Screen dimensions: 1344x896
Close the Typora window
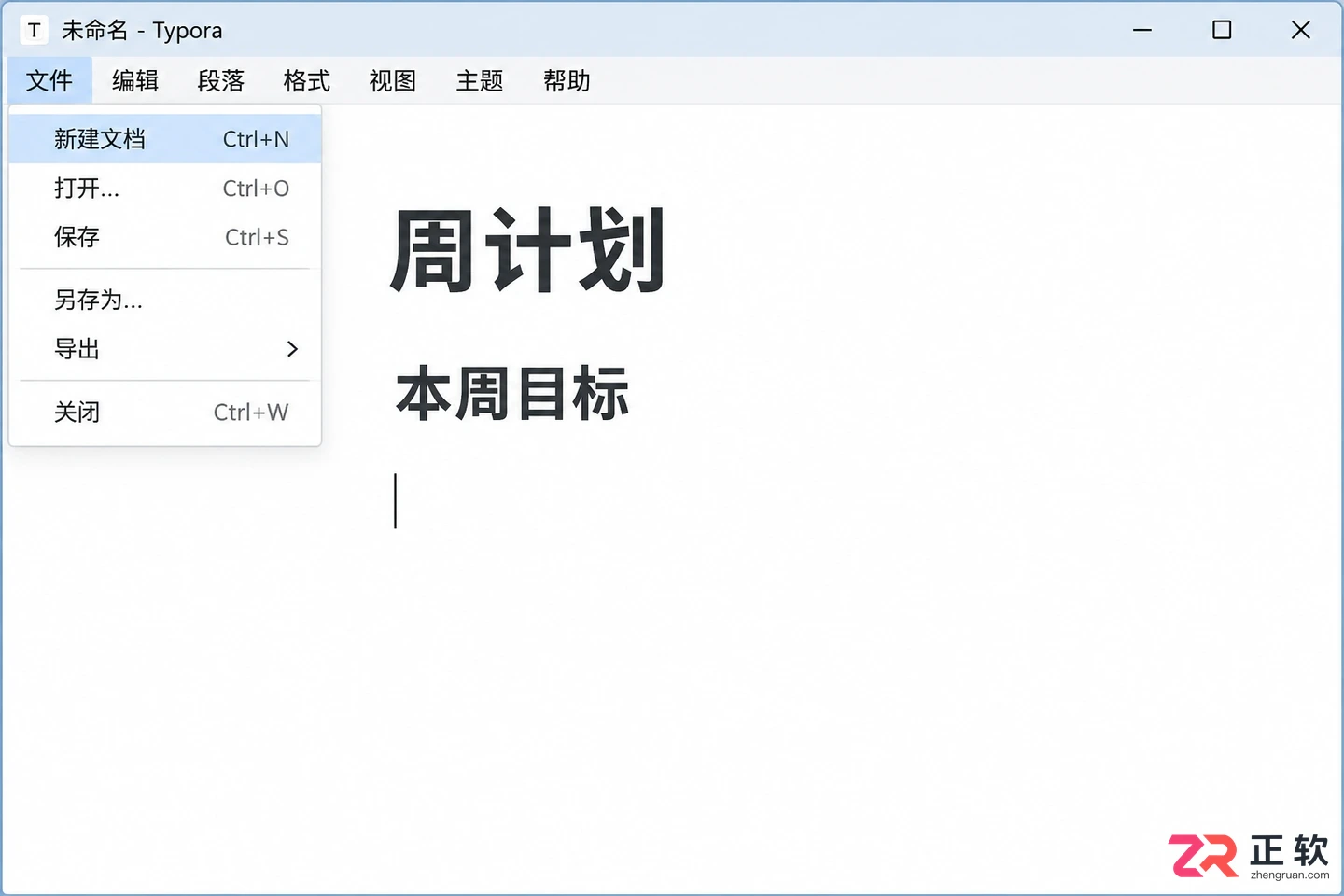point(1301,30)
